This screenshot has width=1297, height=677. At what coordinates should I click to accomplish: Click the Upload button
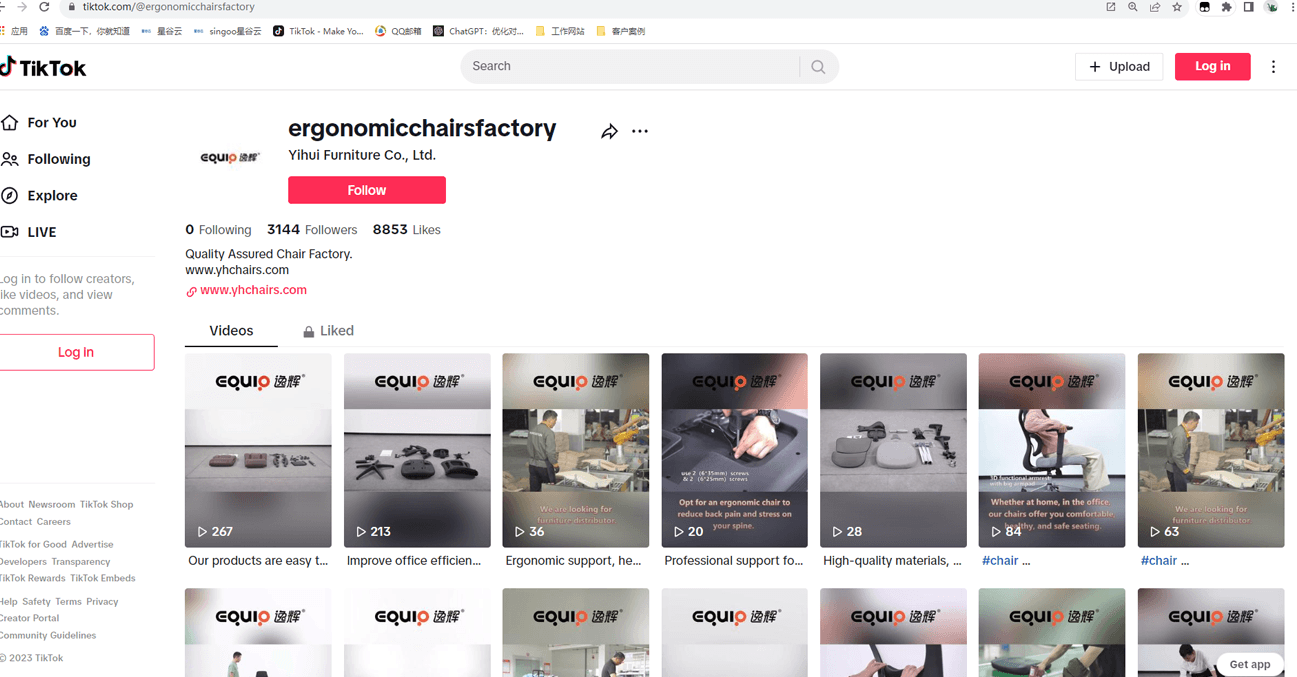(x=1119, y=67)
